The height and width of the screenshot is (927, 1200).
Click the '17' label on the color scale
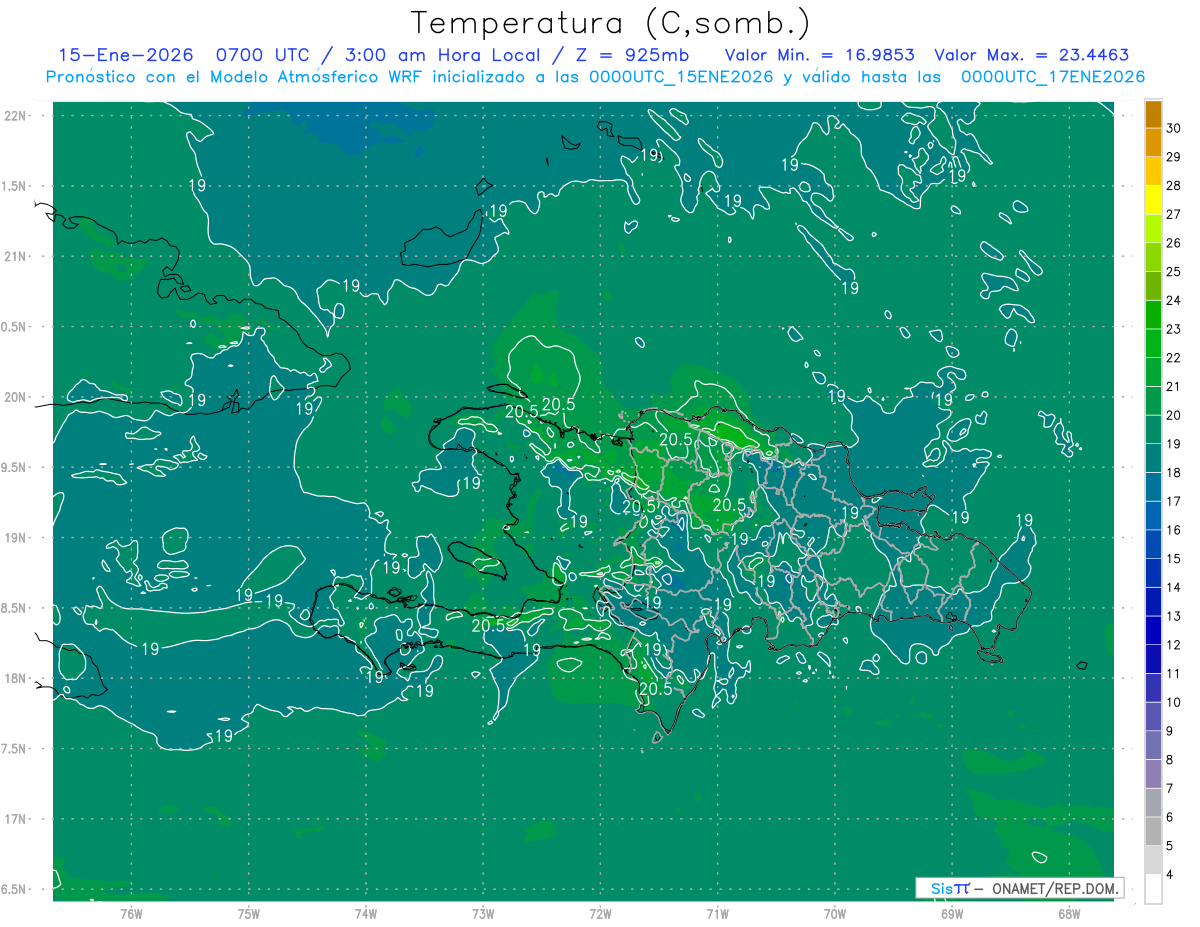1174,501
